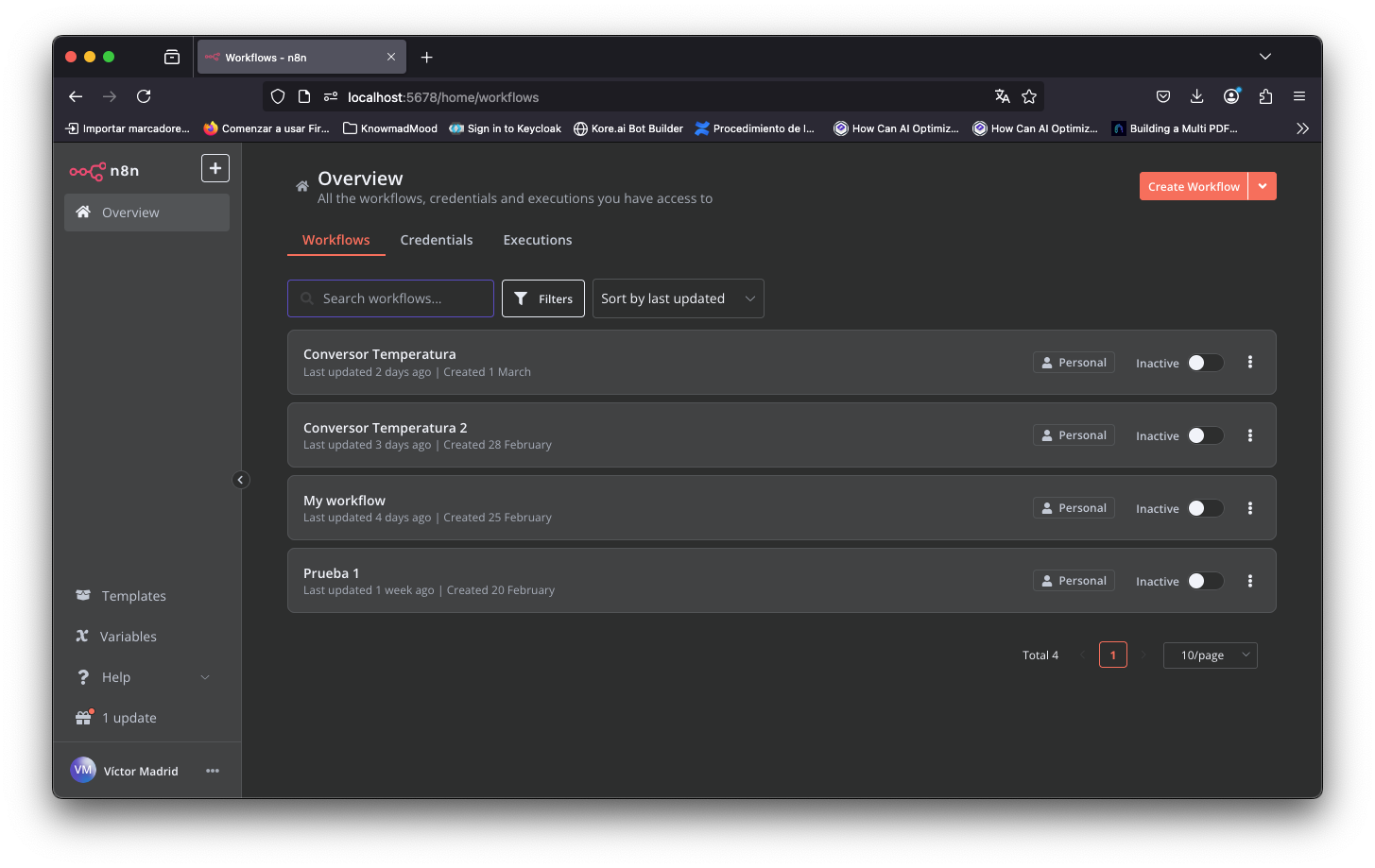
Task: Open Variables in the sidebar
Action: 129,637
